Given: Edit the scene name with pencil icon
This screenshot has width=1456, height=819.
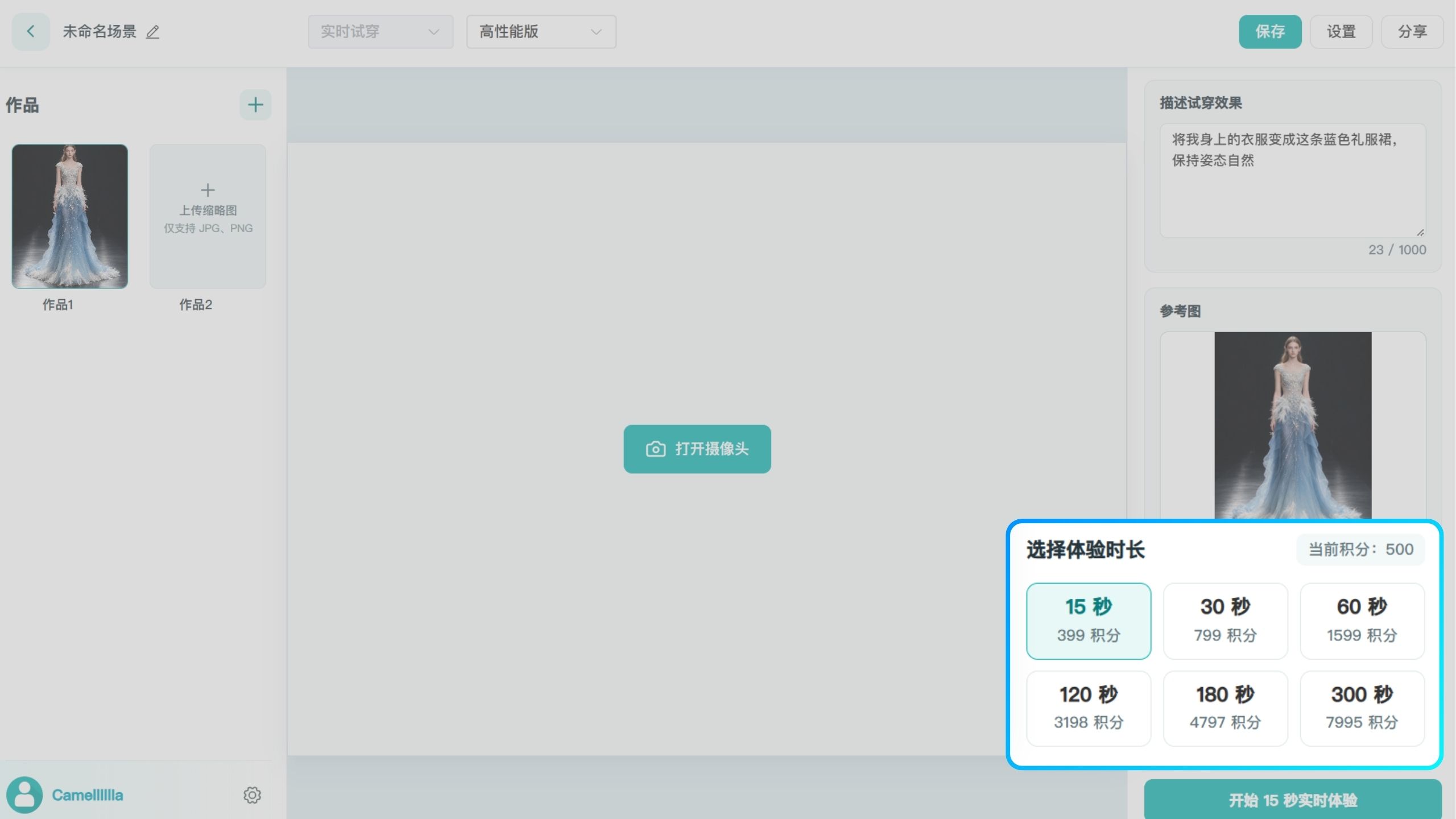Looking at the screenshot, I should tap(152, 32).
